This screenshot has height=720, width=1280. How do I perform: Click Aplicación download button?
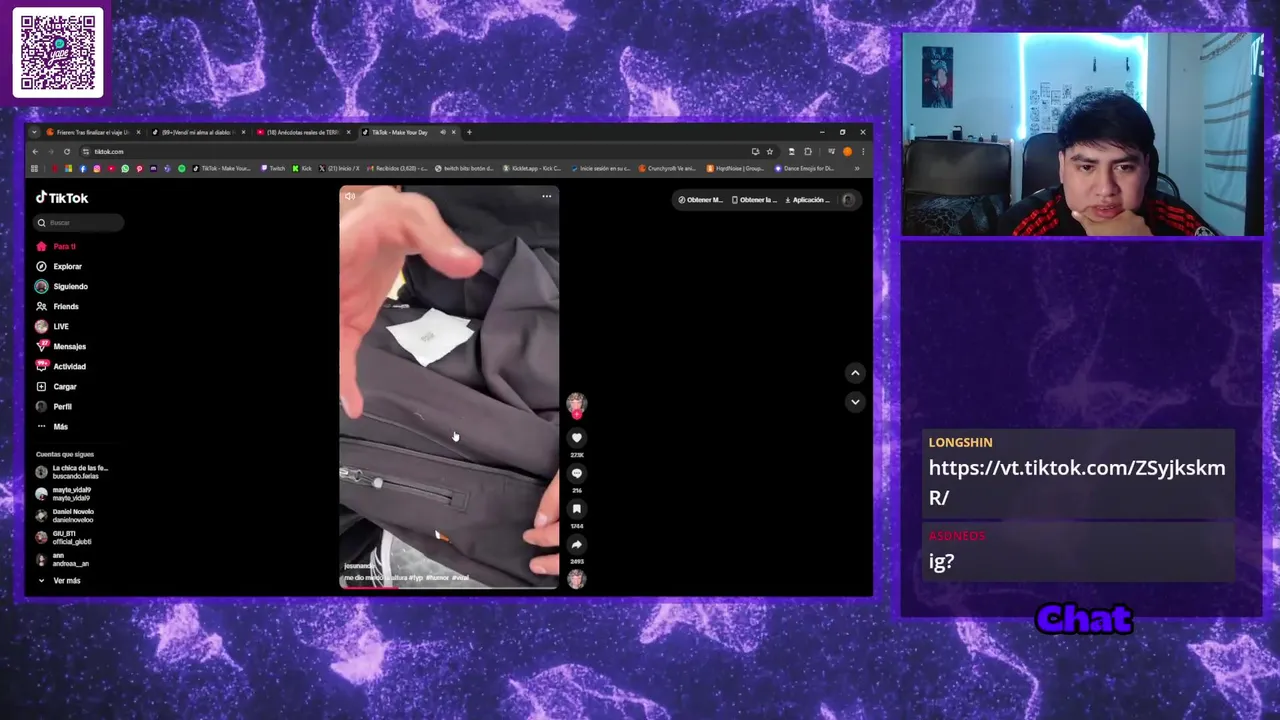tap(808, 200)
